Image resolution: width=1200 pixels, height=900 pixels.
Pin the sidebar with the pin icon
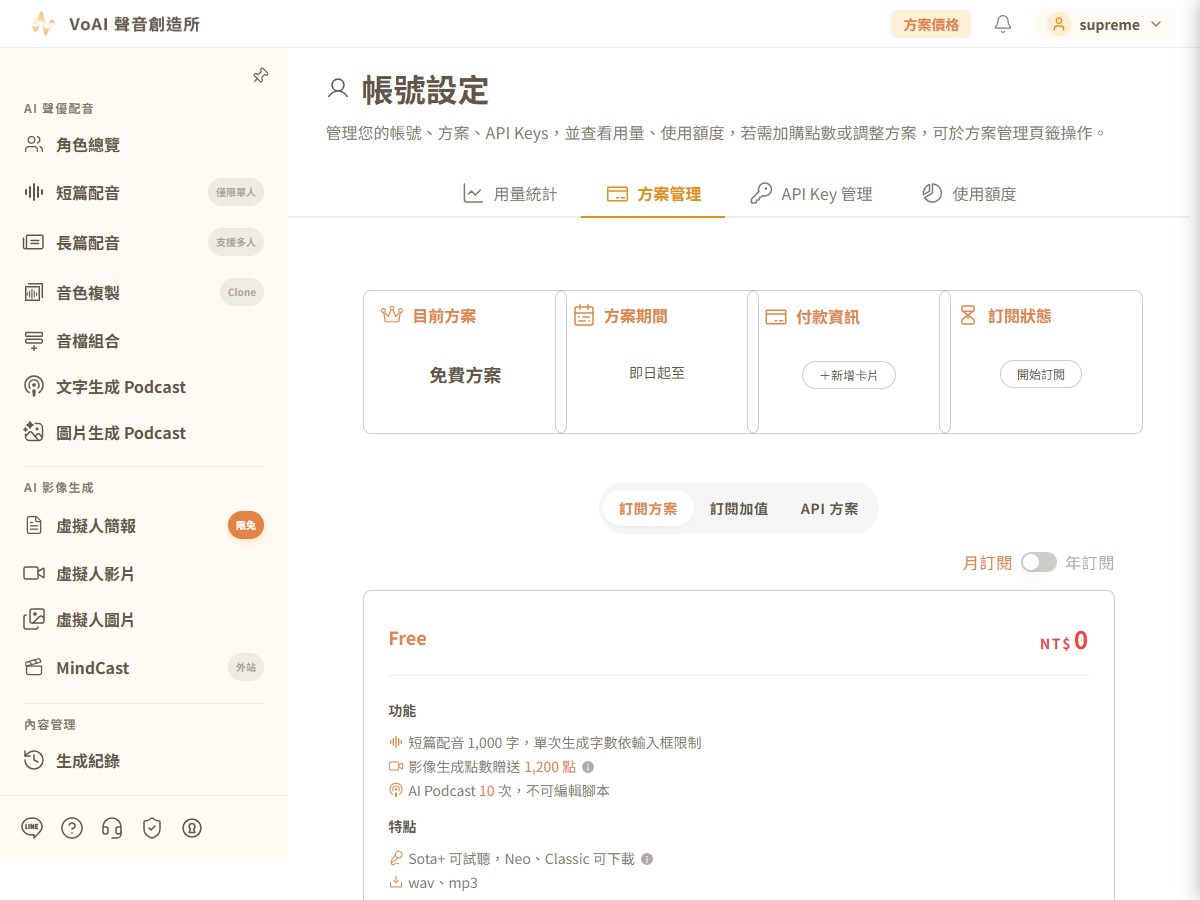coord(260,75)
